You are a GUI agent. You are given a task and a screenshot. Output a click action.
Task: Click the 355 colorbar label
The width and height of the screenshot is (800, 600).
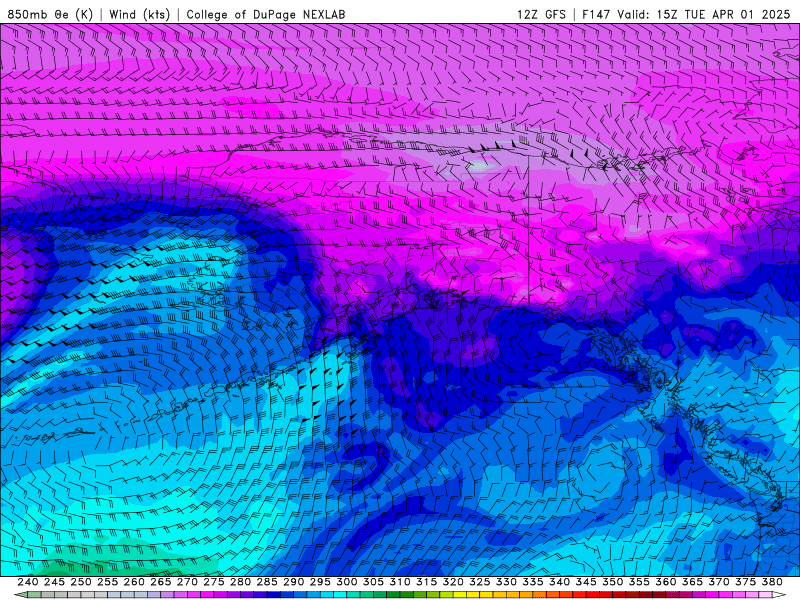(x=639, y=582)
